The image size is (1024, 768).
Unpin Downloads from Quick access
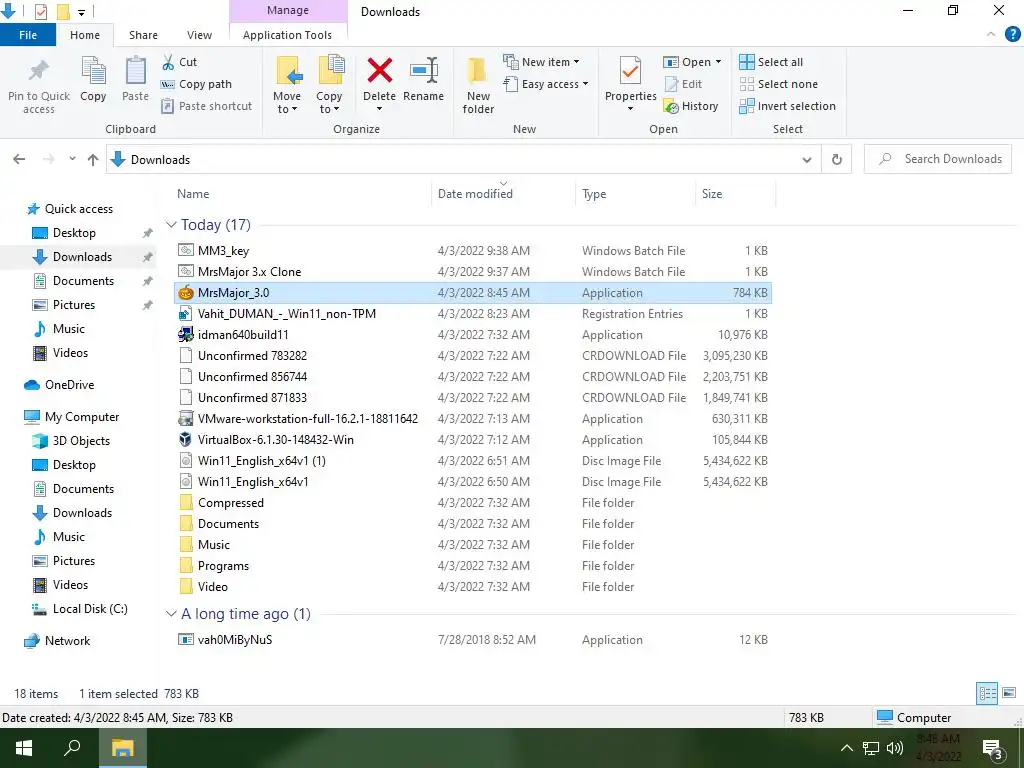(148, 257)
